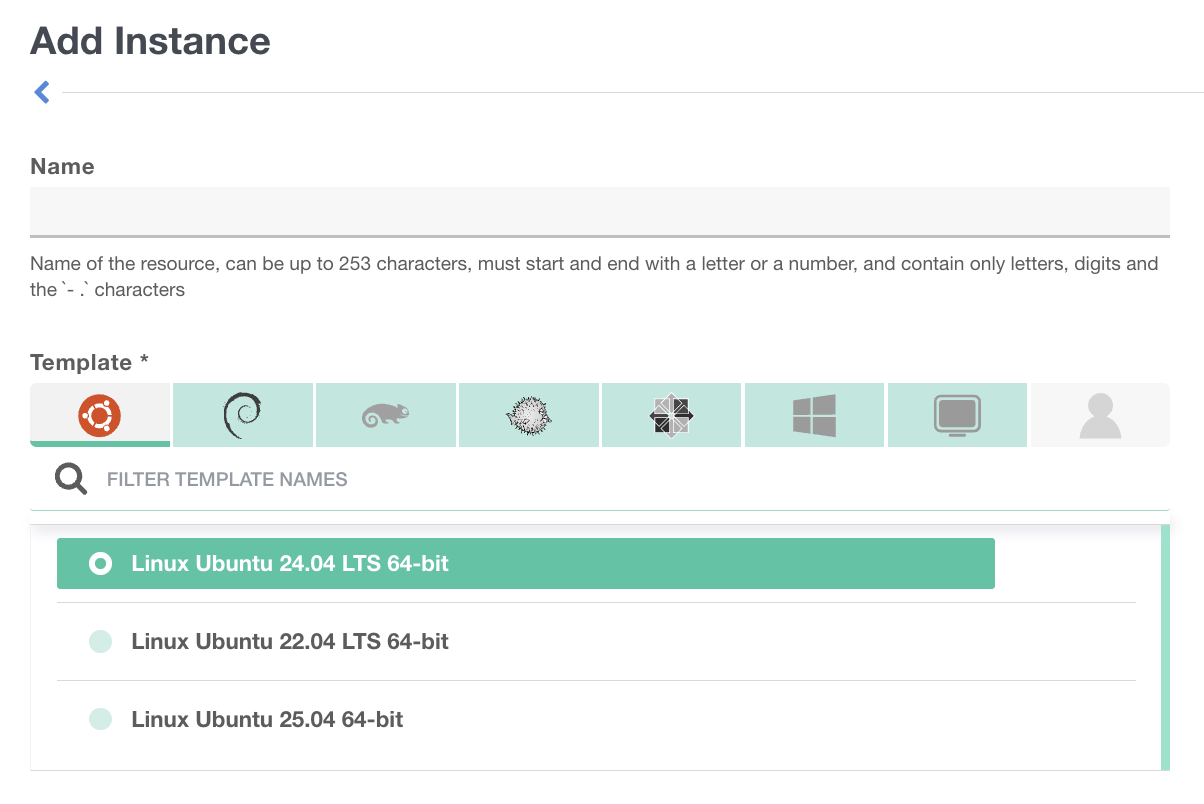
Task: Select the Ubuntu 22.04 LTS radio button
Action: tap(100, 641)
